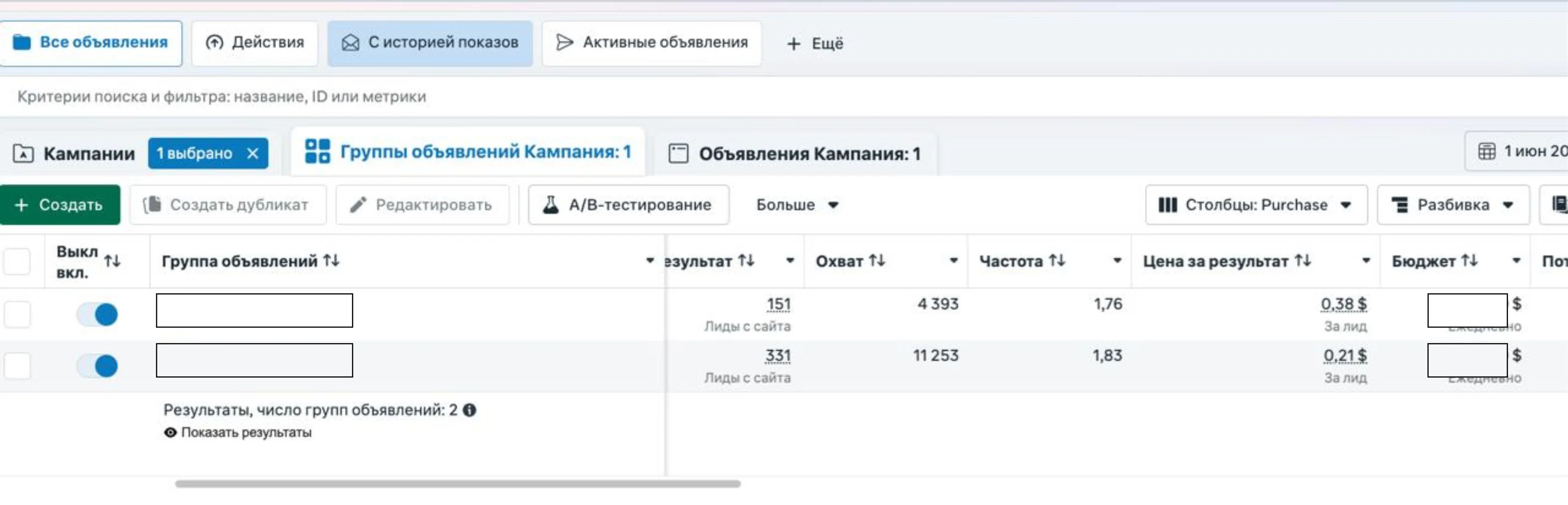
Task: Open 'Цена за результат' column dropdown arrow
Action: (1366, 261)
